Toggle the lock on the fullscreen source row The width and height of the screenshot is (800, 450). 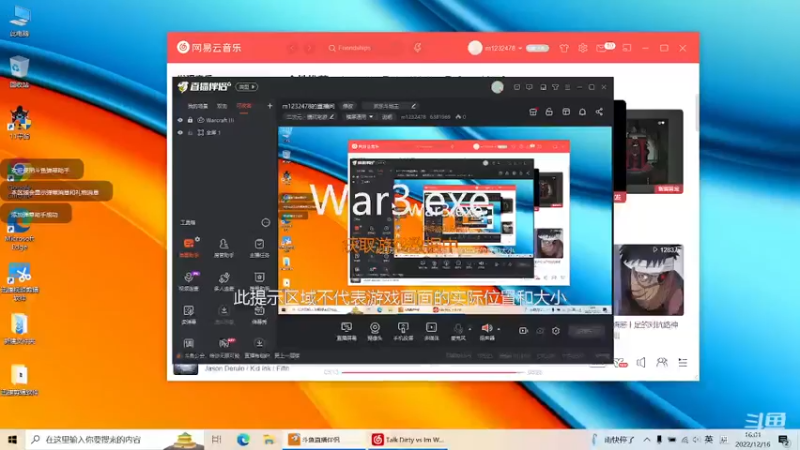pyautogui.click(x=190, y=132)
